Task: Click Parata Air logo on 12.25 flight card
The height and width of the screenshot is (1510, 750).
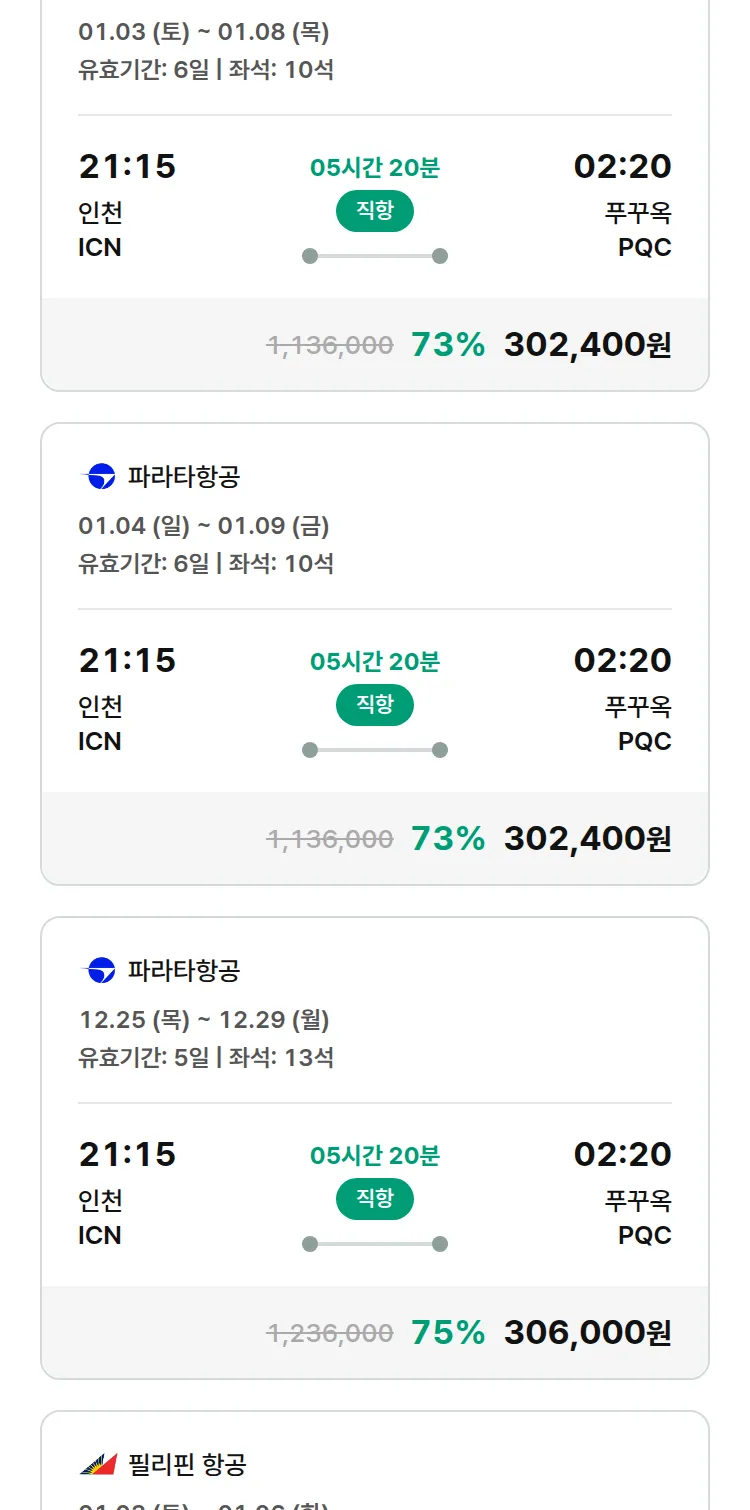Action: coord(99,971)
